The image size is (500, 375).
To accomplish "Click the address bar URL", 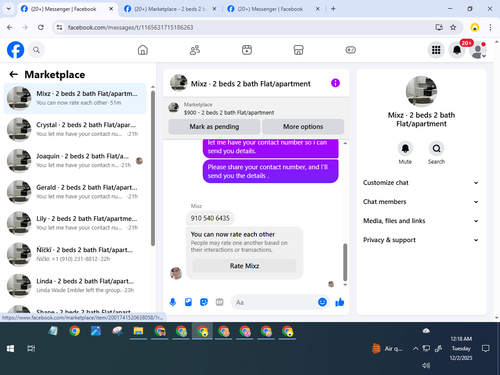I will point(130,27).
